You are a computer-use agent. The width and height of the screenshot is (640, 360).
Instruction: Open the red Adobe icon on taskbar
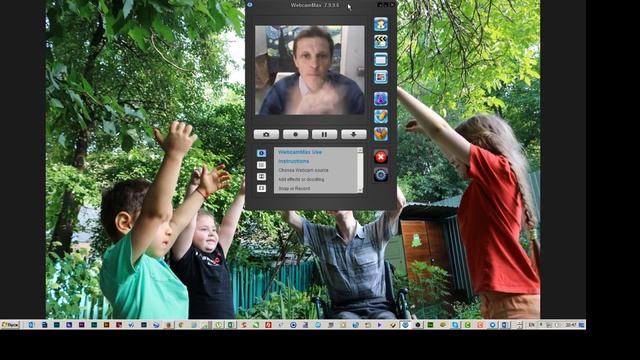(x=268, y=325)
